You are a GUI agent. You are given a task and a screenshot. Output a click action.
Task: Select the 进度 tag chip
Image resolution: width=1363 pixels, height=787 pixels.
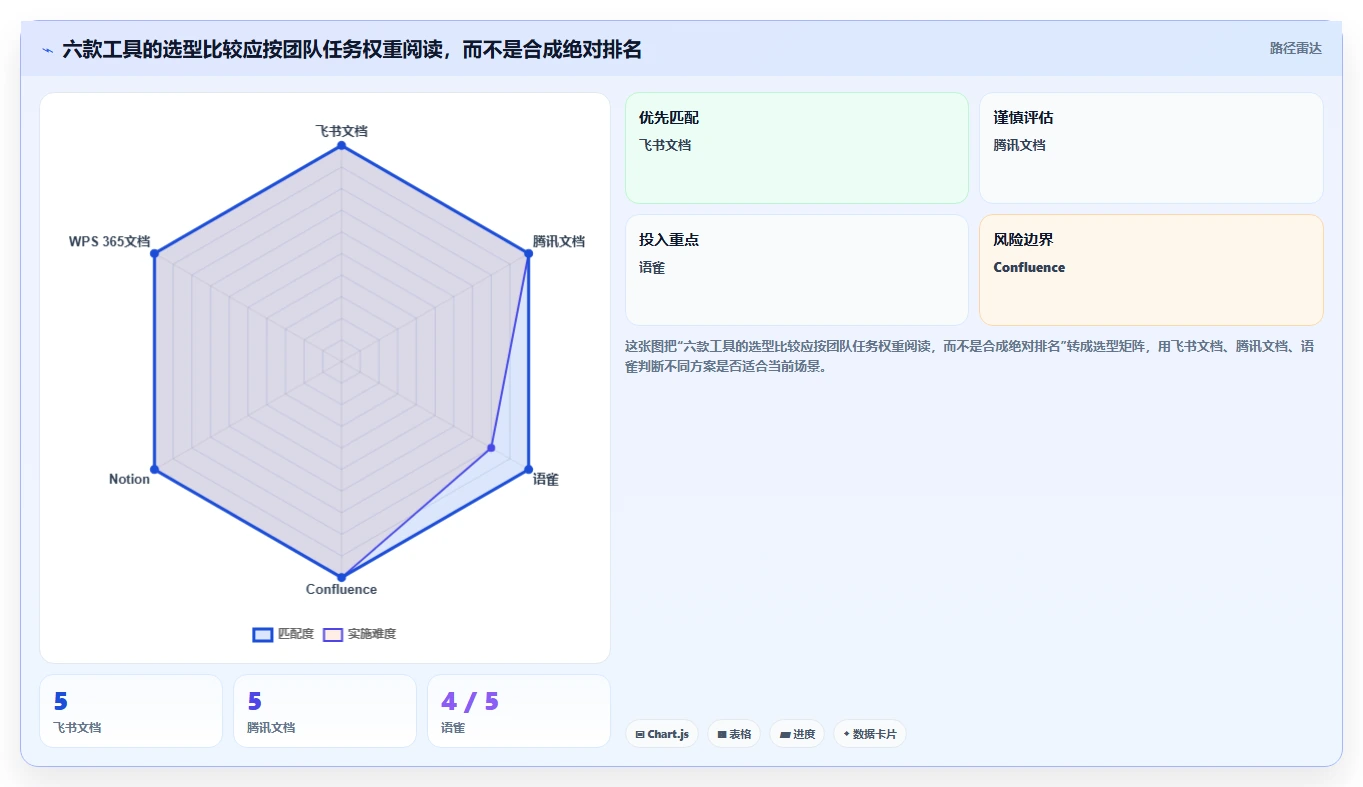click(x=797, y=734)
